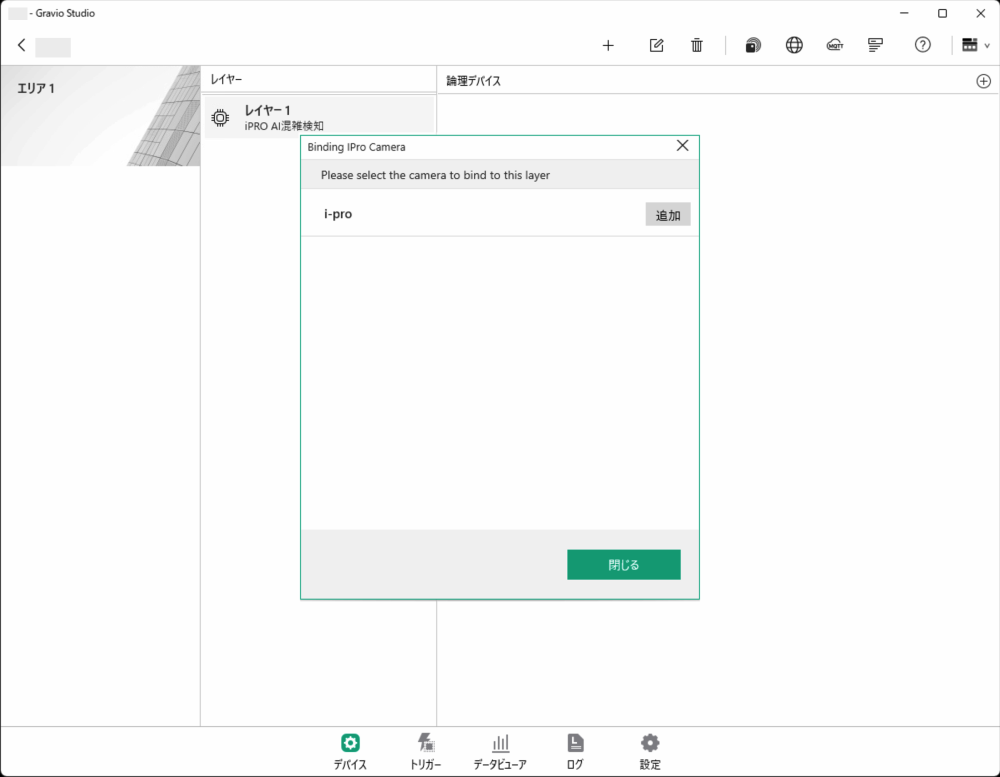This screenshot has height=777, width=1000.
Task: Click the globe network icon
Action: pyautogui.click(x=794, y=45)
